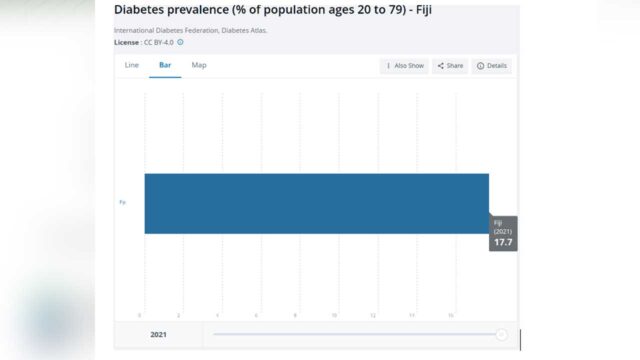Image resolution: width=640 pixels, height=360 pixels.
Task: Click the Fiji 2021 17.7 tooltip
Action: [x=503, y=233]
